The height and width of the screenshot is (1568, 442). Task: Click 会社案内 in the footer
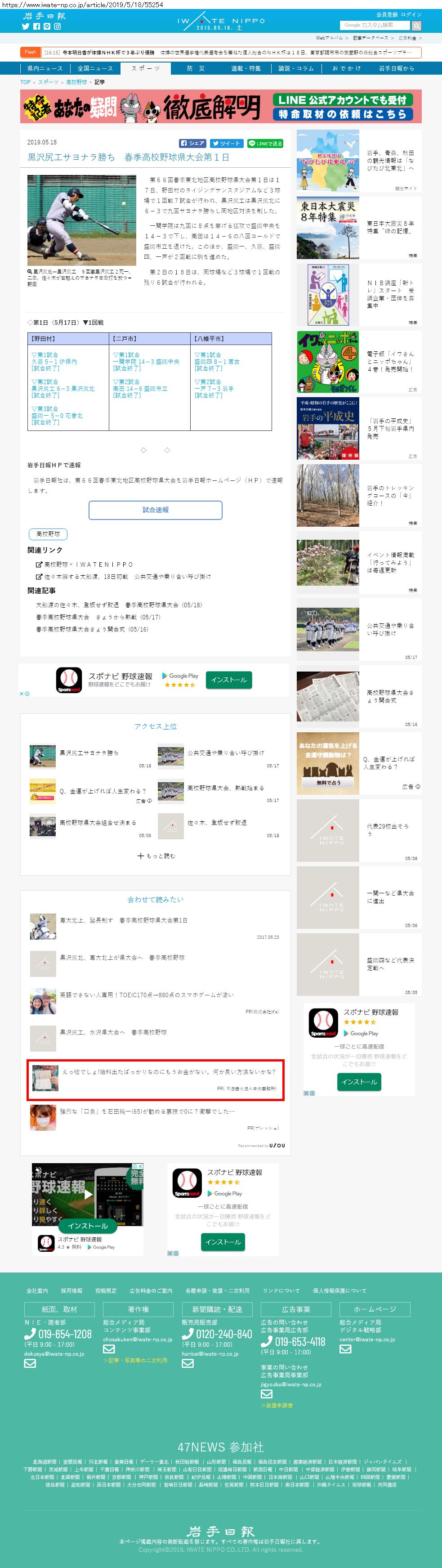click(x=37, y=1290)
